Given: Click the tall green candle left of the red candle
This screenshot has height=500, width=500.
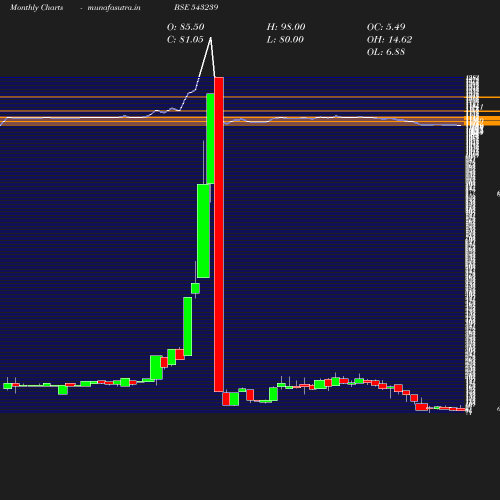Looking at the screenshot, I should (210, 138).
